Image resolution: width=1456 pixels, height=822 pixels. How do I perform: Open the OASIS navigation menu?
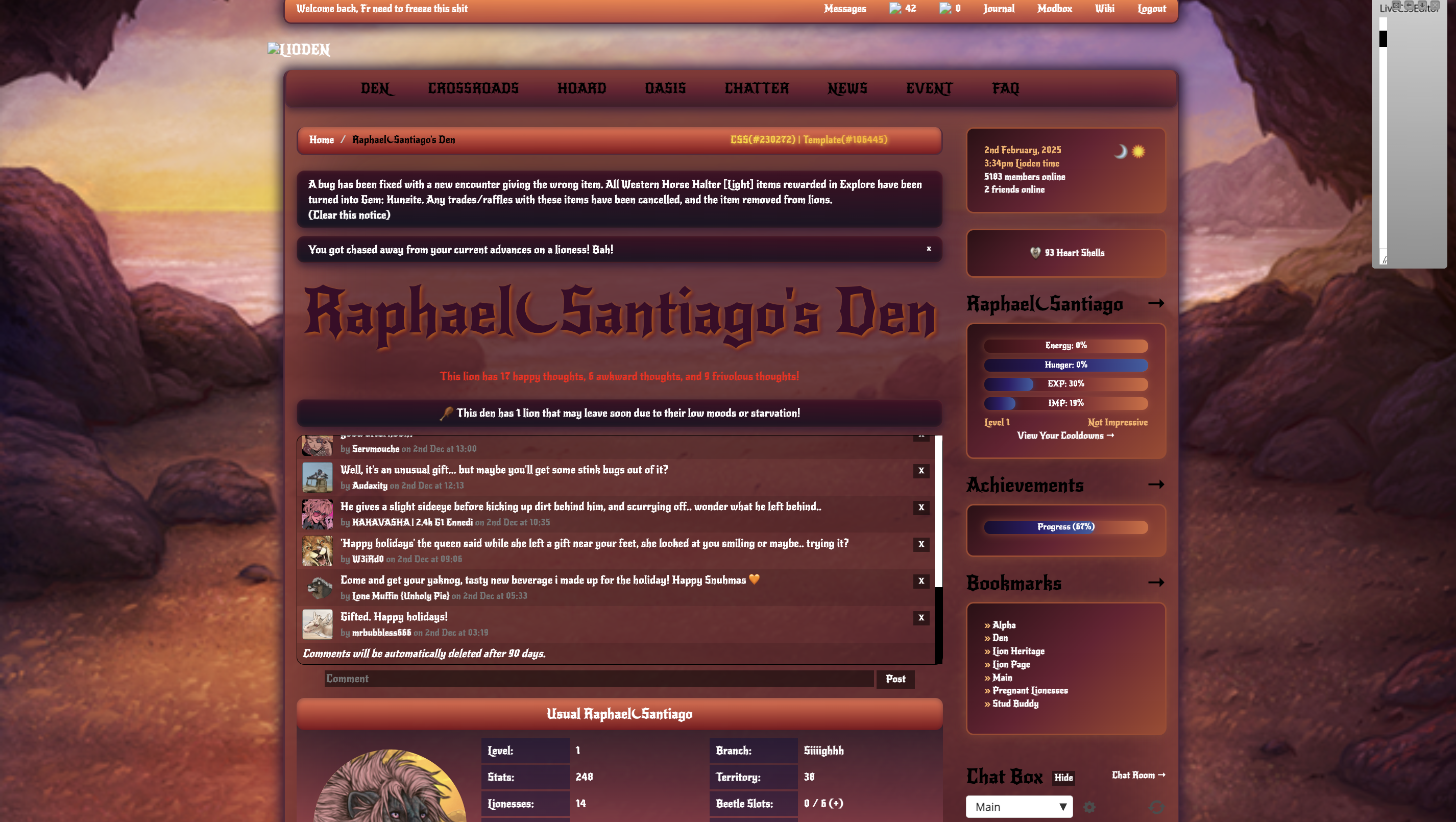[x=665, y=89]
